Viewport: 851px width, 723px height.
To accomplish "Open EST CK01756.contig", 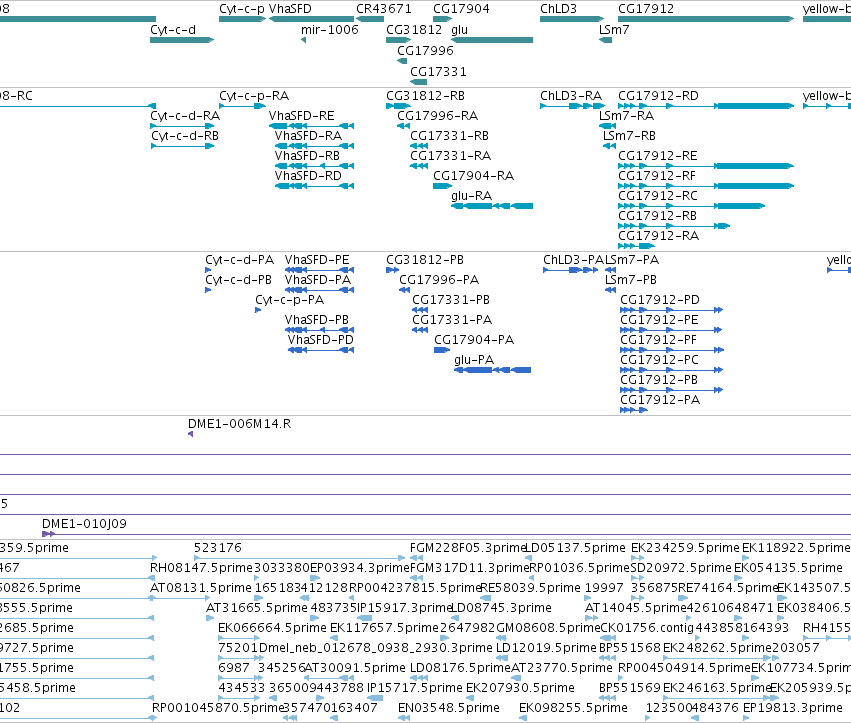I will pyautogui.click(x=608, y=638).
